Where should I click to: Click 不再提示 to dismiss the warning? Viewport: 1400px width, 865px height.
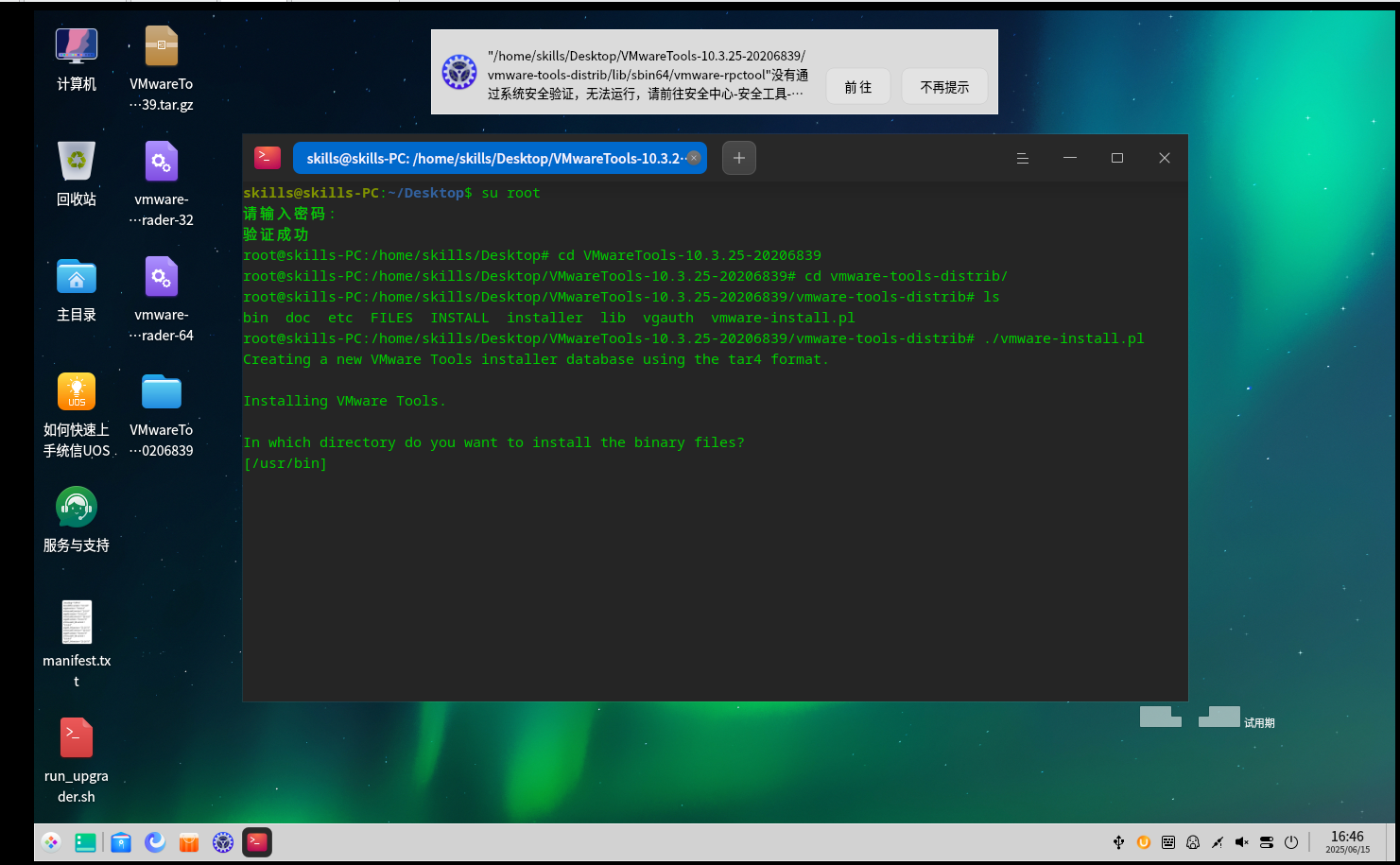click(x=943, y=86)
